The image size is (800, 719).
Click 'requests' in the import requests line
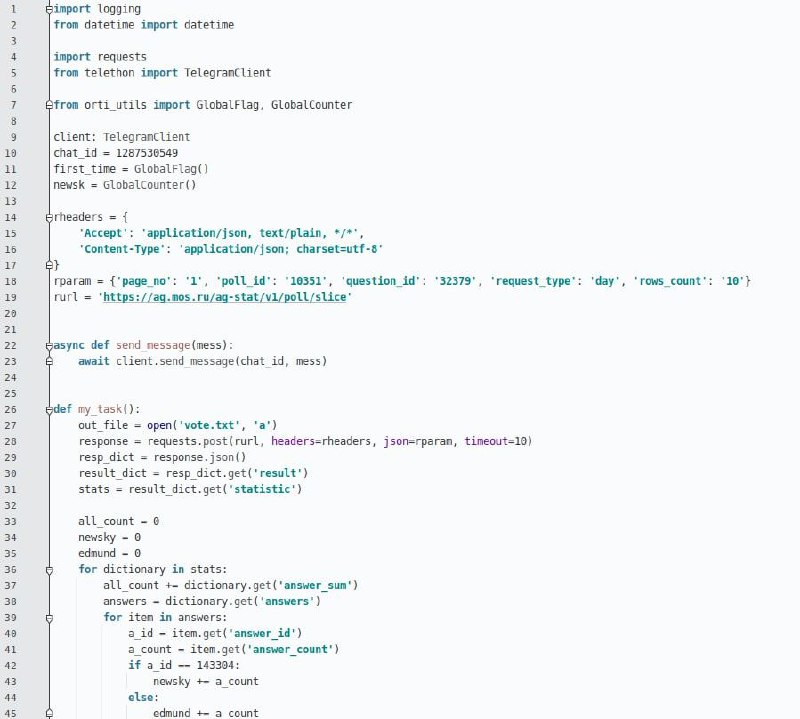[x=122, y=57]
